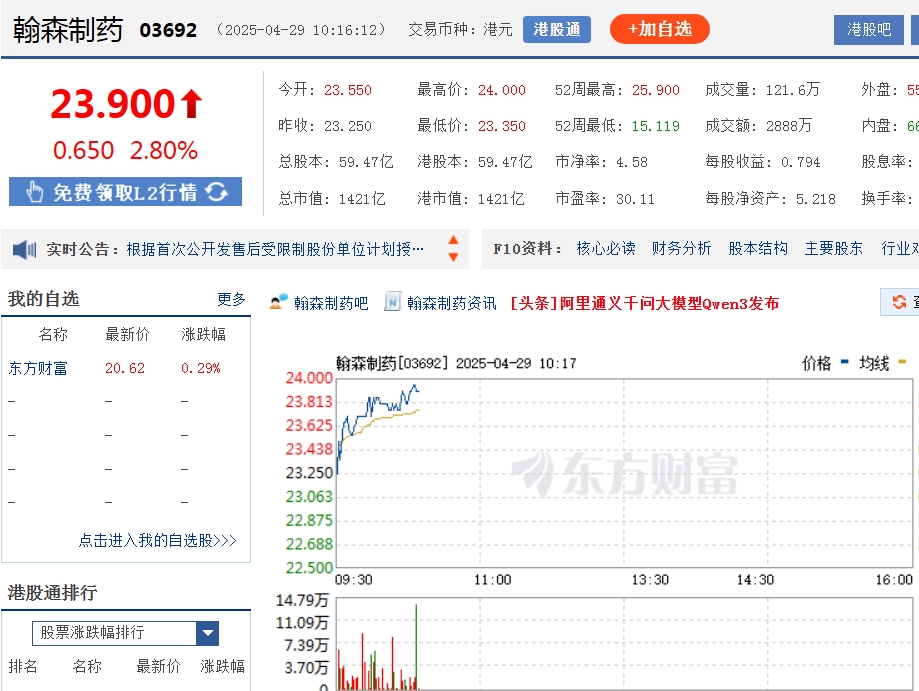919x691 pixels.
Task: Click the 港股通 blue badge button
Action: click(x=557, y=29)
